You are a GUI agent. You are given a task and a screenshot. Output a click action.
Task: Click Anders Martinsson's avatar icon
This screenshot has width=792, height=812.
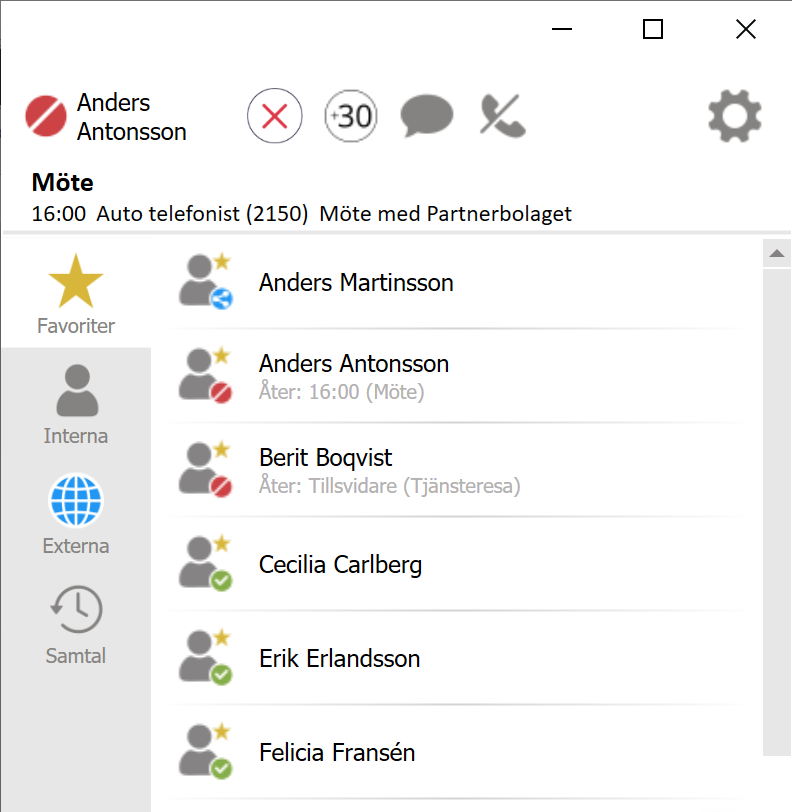pos(206,282)
